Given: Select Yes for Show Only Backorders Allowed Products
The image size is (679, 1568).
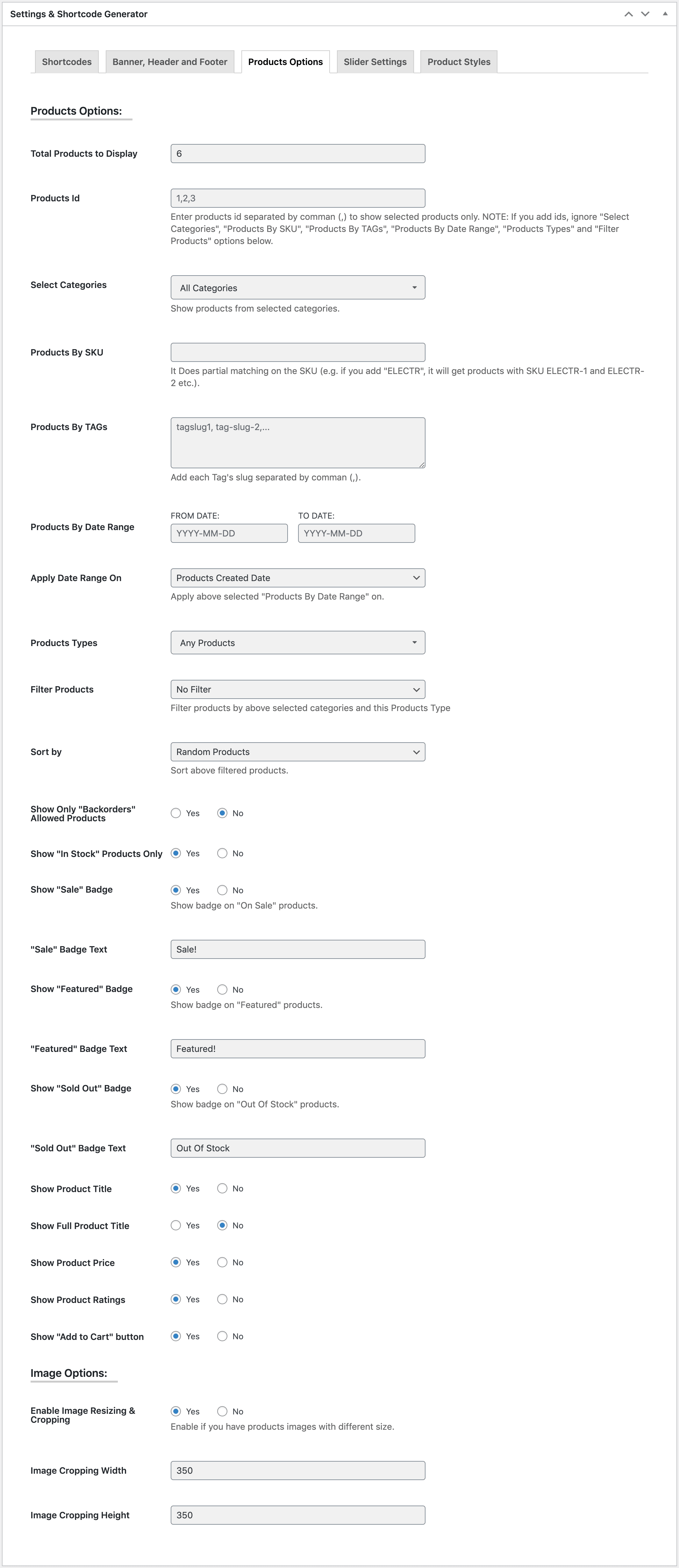Looking at the screenshot, I should click(176, 814).
